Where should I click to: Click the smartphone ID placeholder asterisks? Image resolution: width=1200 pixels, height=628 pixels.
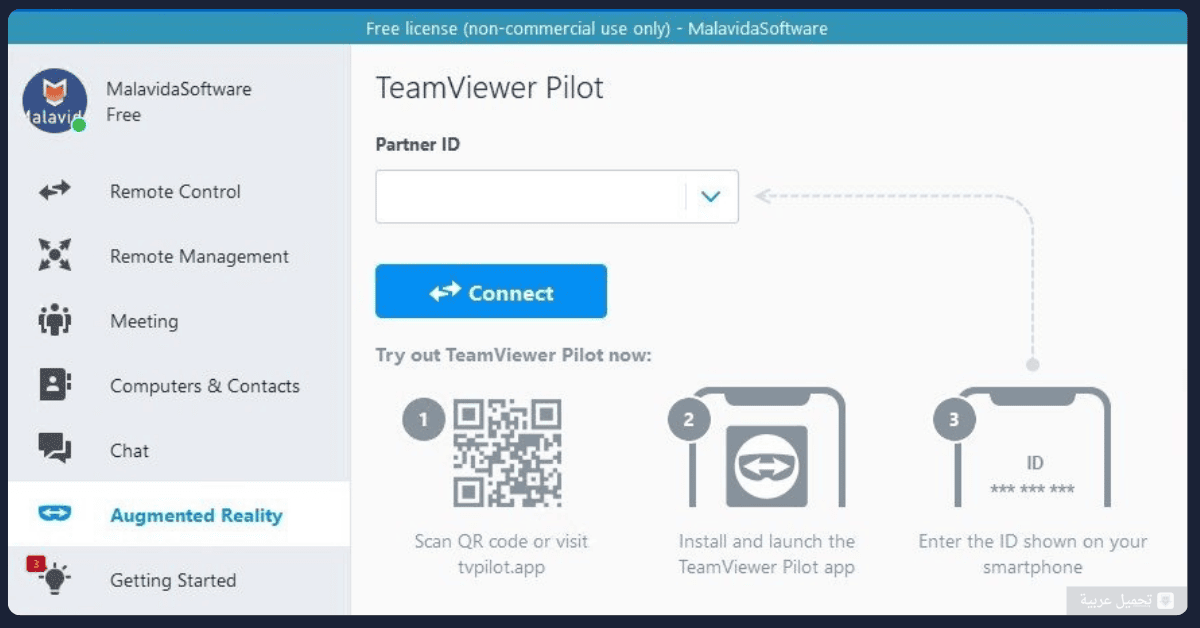tap(1033, 490)
